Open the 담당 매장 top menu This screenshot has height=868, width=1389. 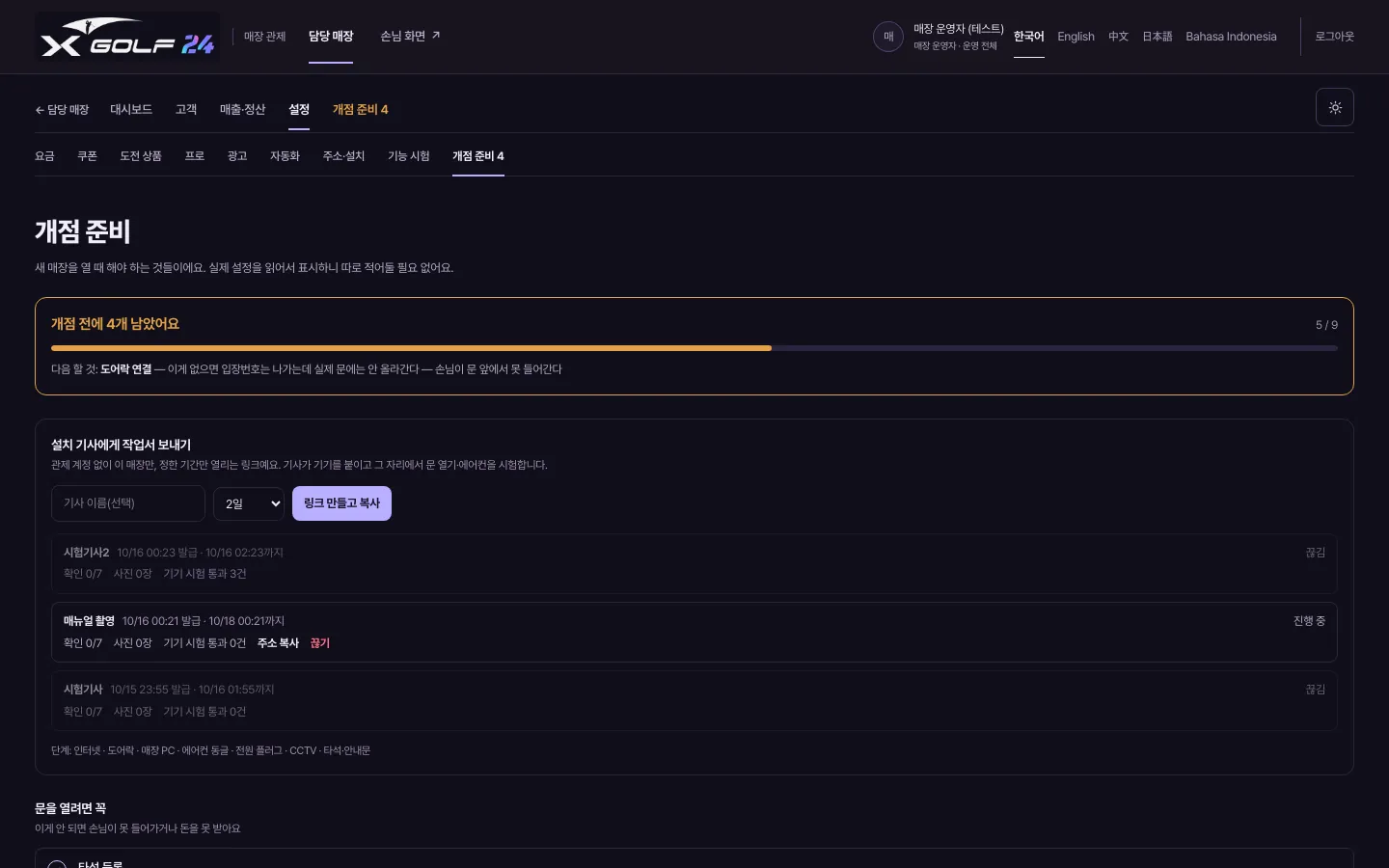click(x=331, y=37)
